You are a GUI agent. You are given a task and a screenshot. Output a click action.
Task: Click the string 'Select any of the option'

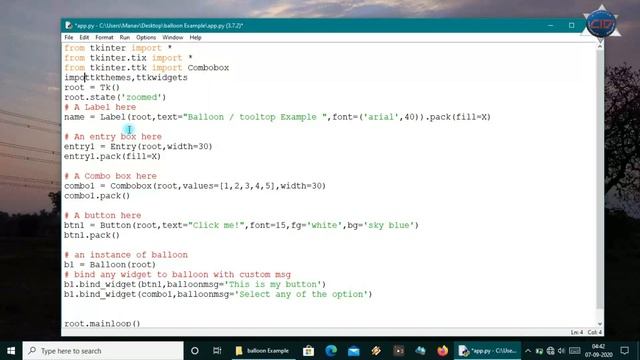[301, 294]
